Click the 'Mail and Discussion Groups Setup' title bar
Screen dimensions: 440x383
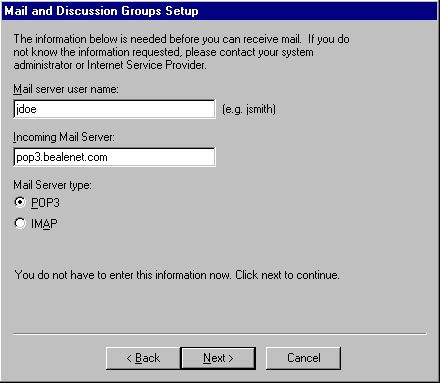[220, 11]
